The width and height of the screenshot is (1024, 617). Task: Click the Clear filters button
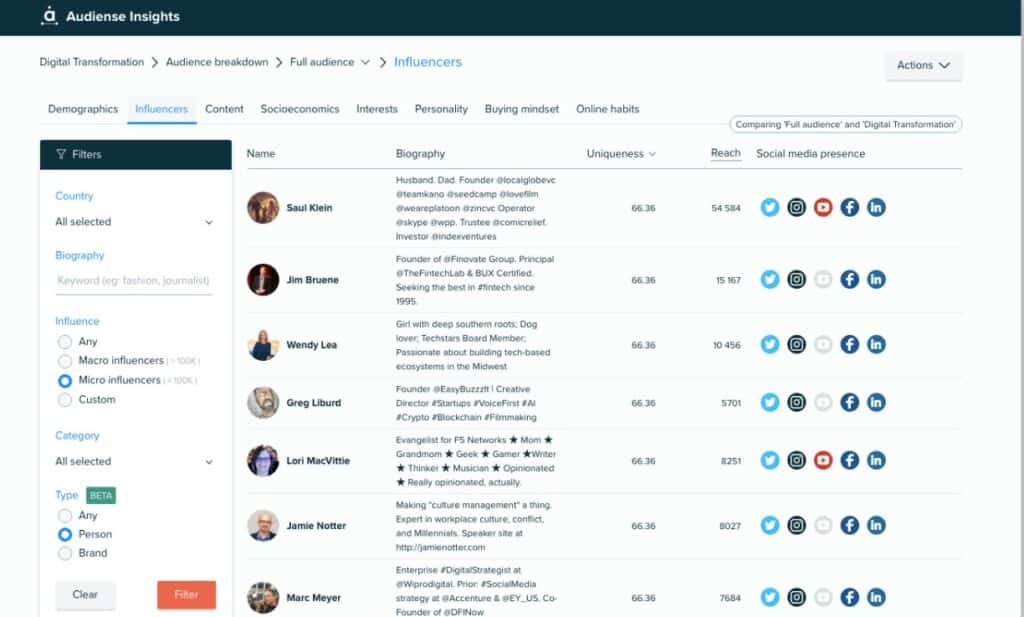(x=85, y=594)
